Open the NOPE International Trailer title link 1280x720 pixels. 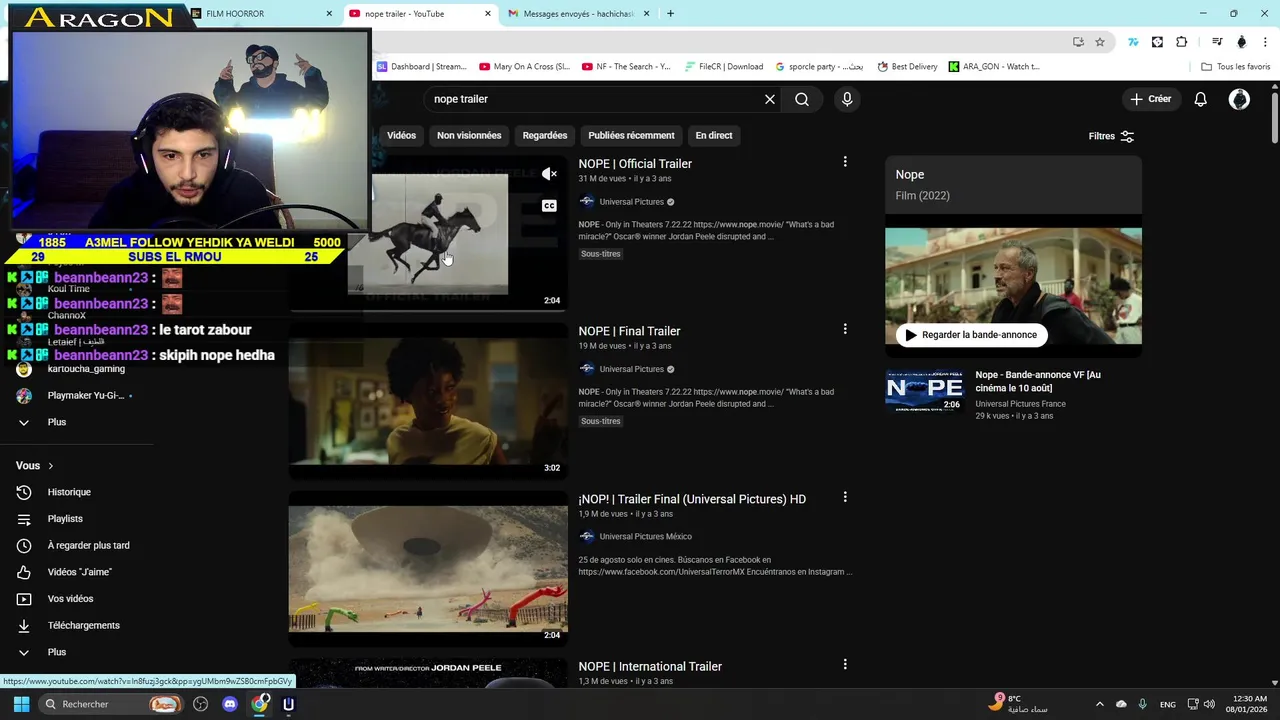coord(650,666)
